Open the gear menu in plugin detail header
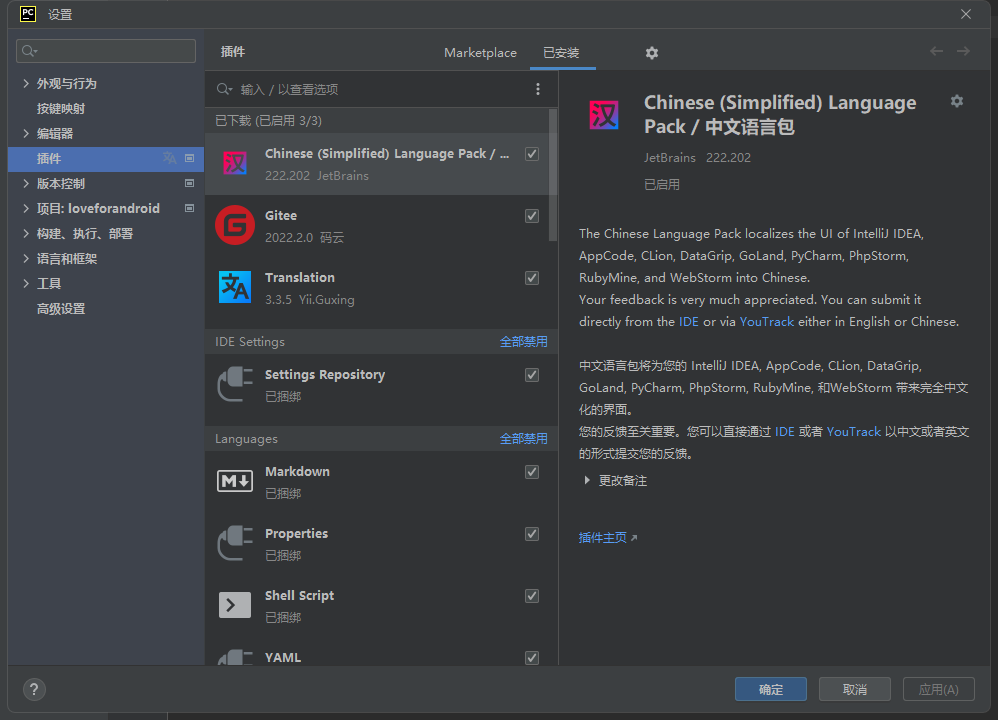The width and height of the screenshot is (998, 720). [x=957, y=101]
